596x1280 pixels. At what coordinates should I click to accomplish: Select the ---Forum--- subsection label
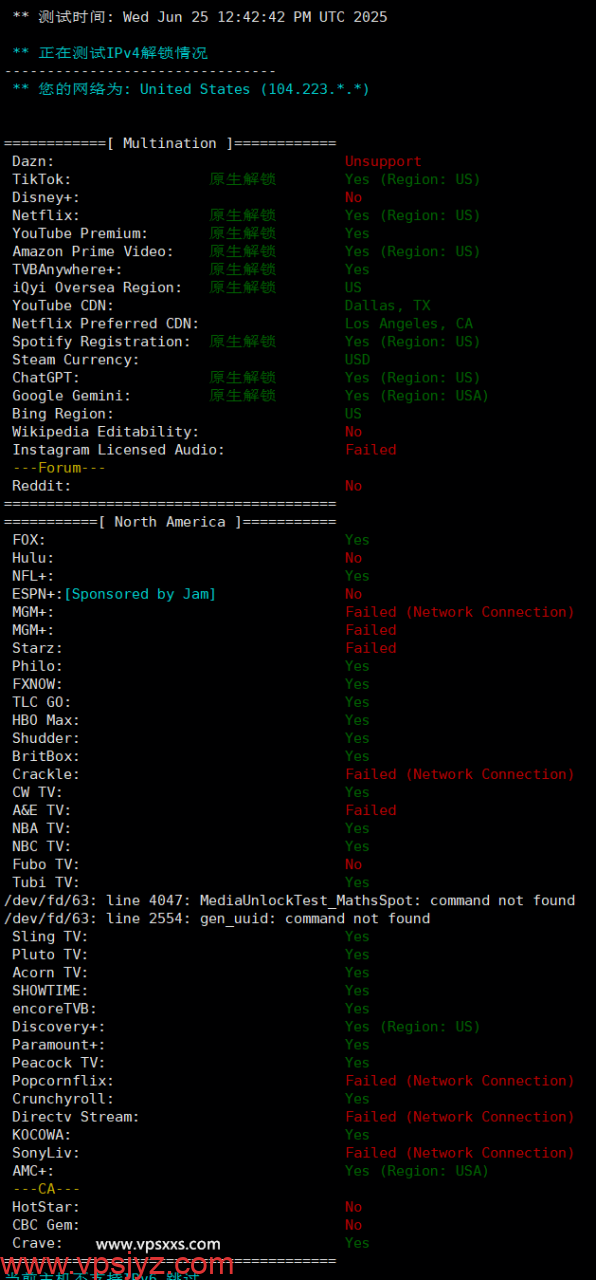(x=59, y=468)
